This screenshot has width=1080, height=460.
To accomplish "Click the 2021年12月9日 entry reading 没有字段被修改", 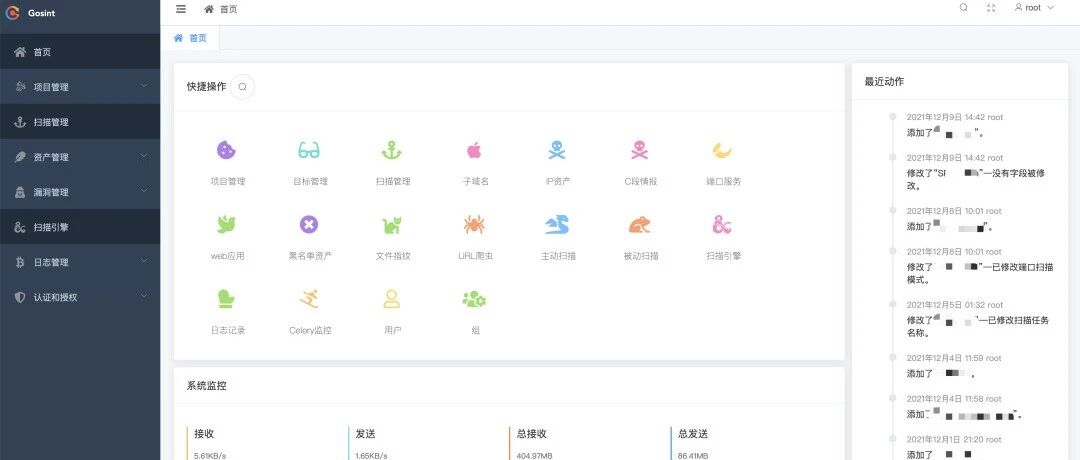I will click(976, 179).
